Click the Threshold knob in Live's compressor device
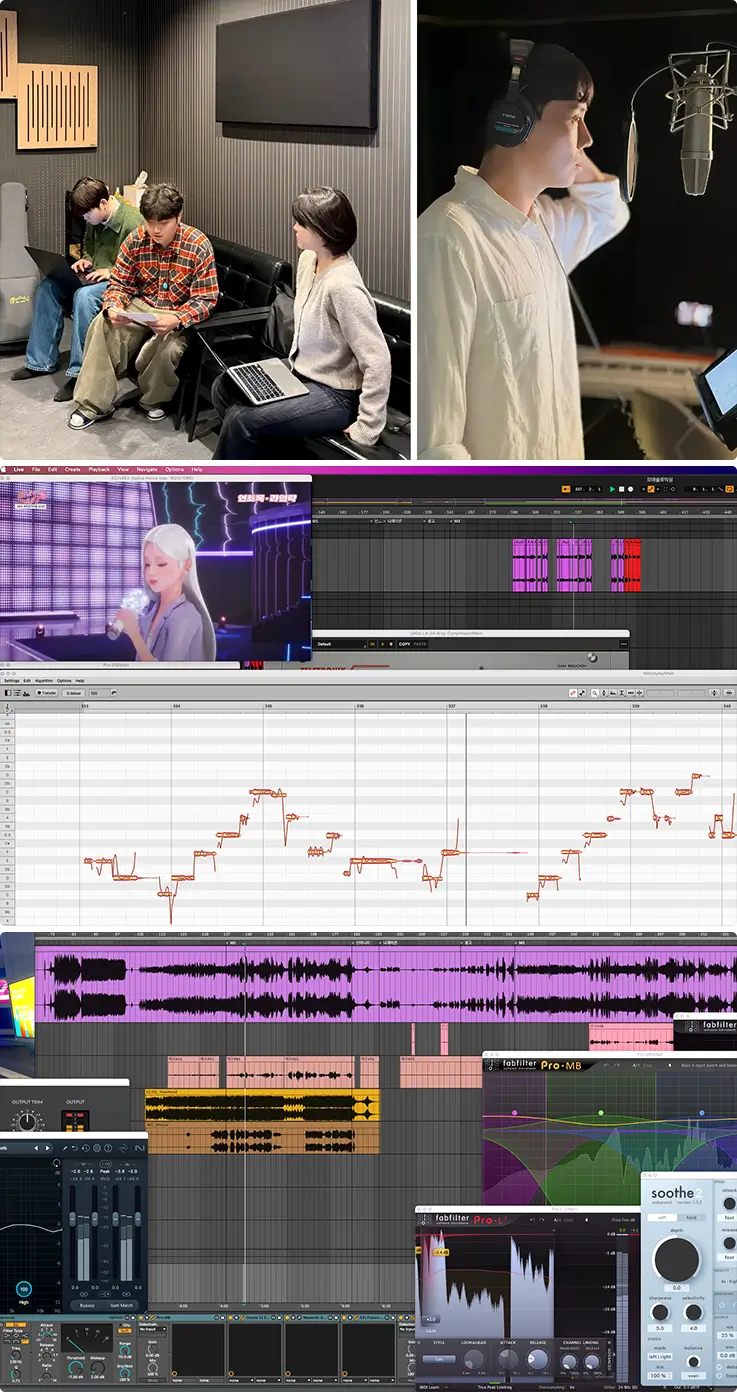Viewport: 737px width, 1392px height. point(75,1367)
